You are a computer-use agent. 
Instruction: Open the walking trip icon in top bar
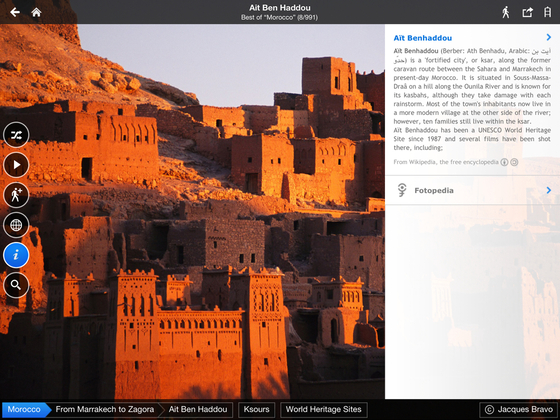click(x=506, y=12)
